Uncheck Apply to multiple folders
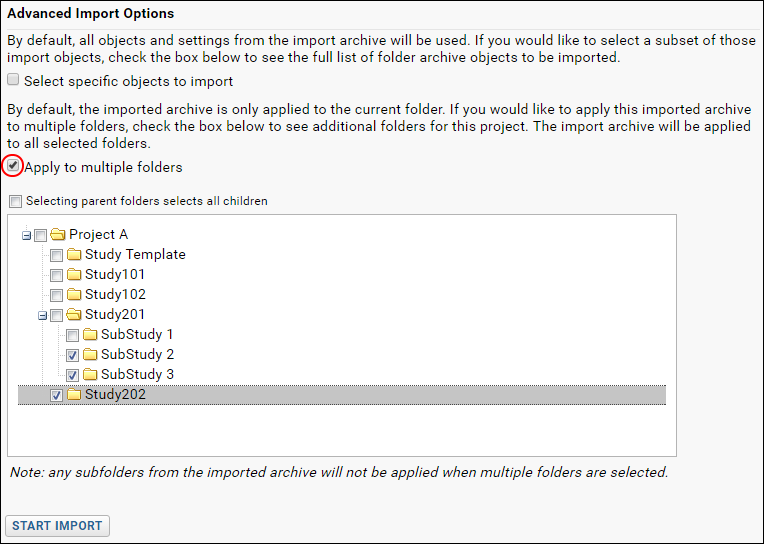Image resolution: width=764 pixels, height=544 pixels. pyautogui.click(x=13, y=166)
